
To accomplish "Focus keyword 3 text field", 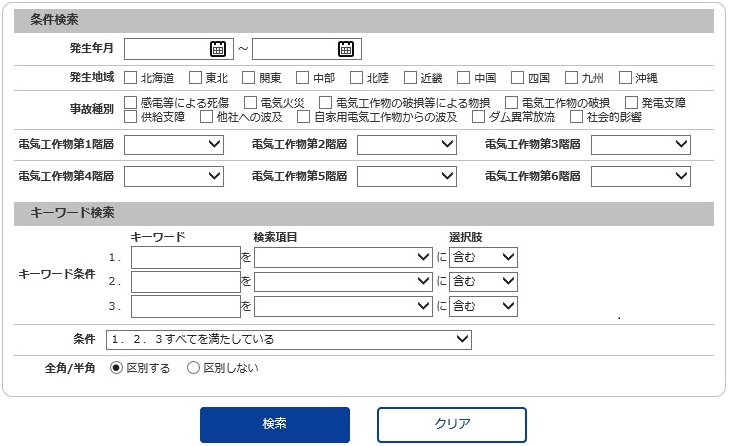I will (186, 306).
